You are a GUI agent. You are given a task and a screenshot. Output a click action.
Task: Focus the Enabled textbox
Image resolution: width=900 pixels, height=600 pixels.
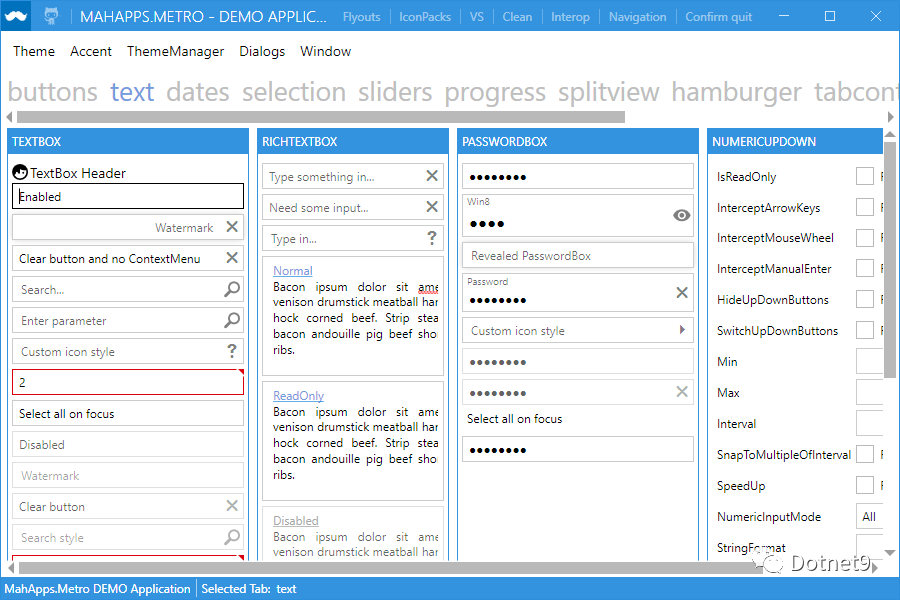128,196
